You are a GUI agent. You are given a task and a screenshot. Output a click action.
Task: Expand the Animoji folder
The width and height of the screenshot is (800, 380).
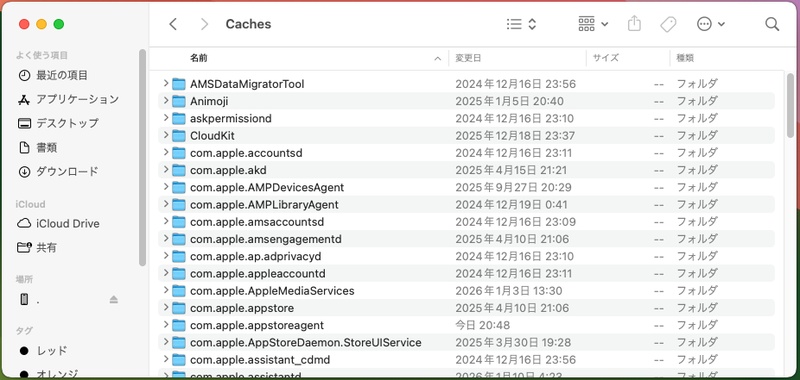(166, 100)
